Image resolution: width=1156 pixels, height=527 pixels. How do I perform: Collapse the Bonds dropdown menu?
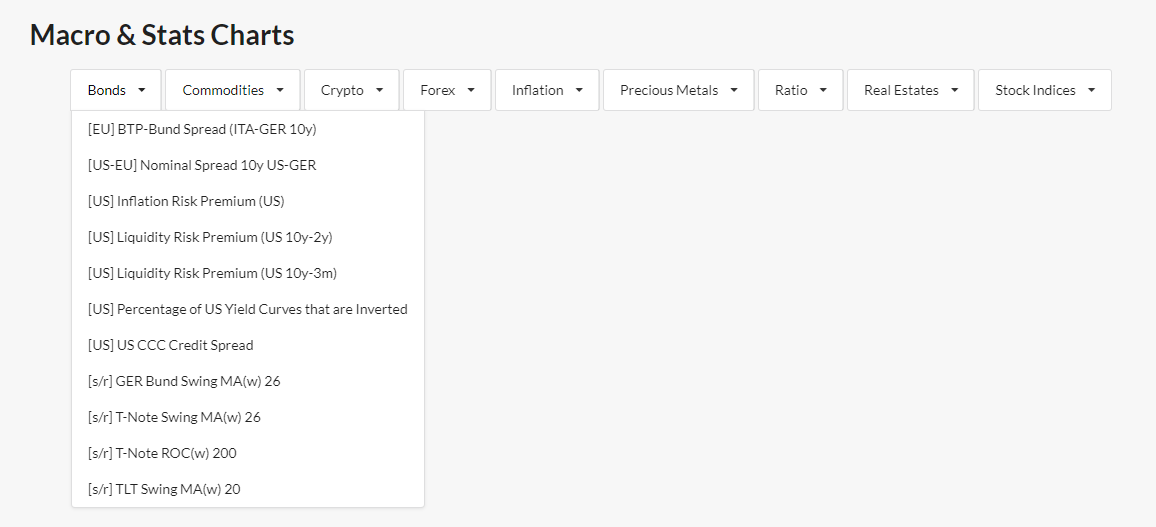116,90
